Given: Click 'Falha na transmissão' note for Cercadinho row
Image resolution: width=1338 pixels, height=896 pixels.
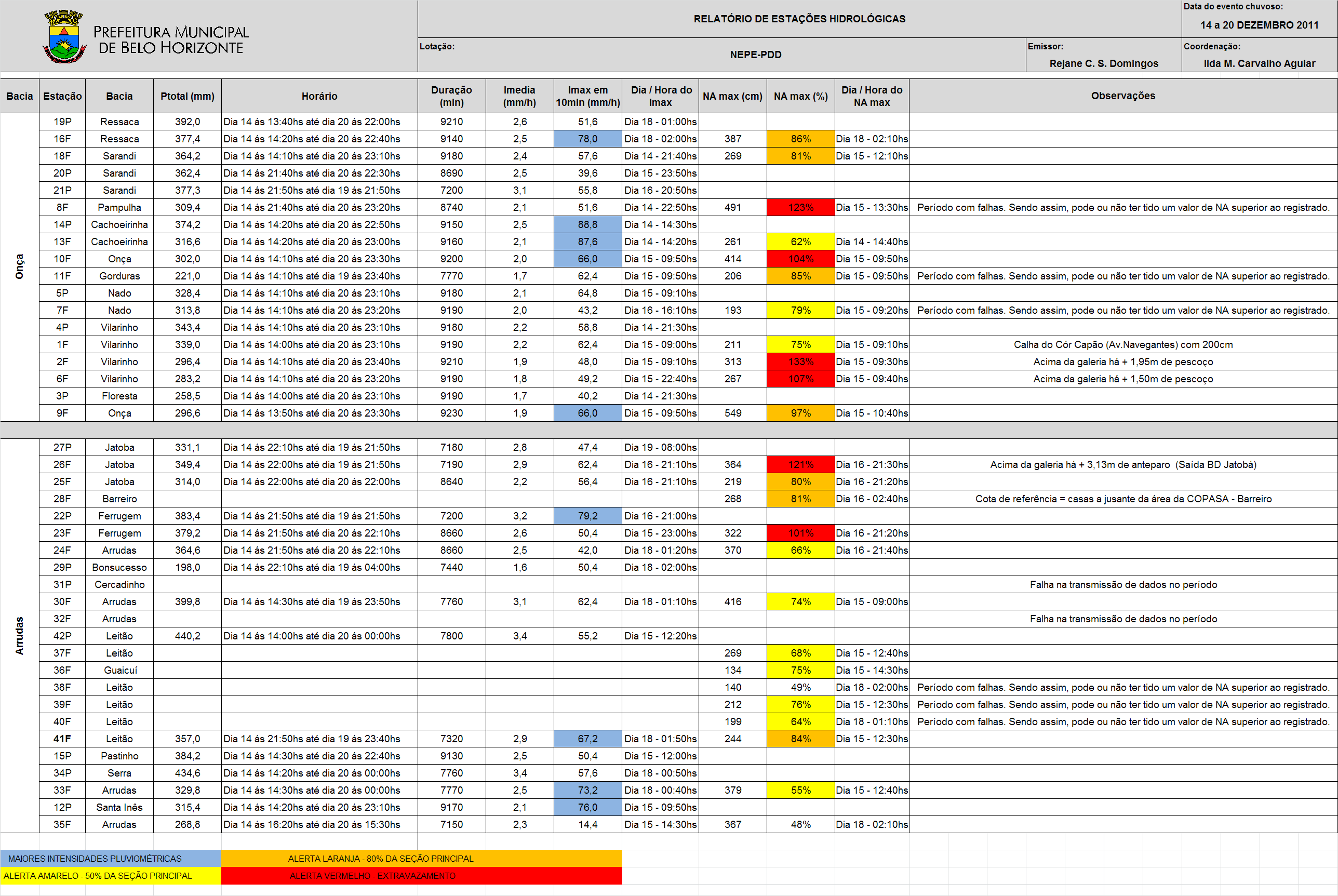Looking at the screenshot, I should point(1122,584).
